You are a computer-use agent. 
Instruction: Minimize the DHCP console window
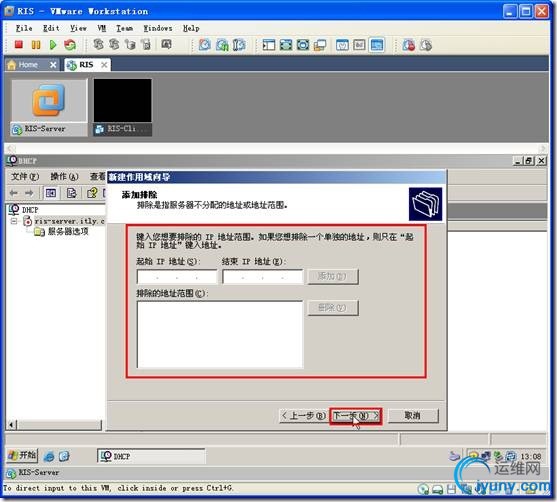pos(518,161)
